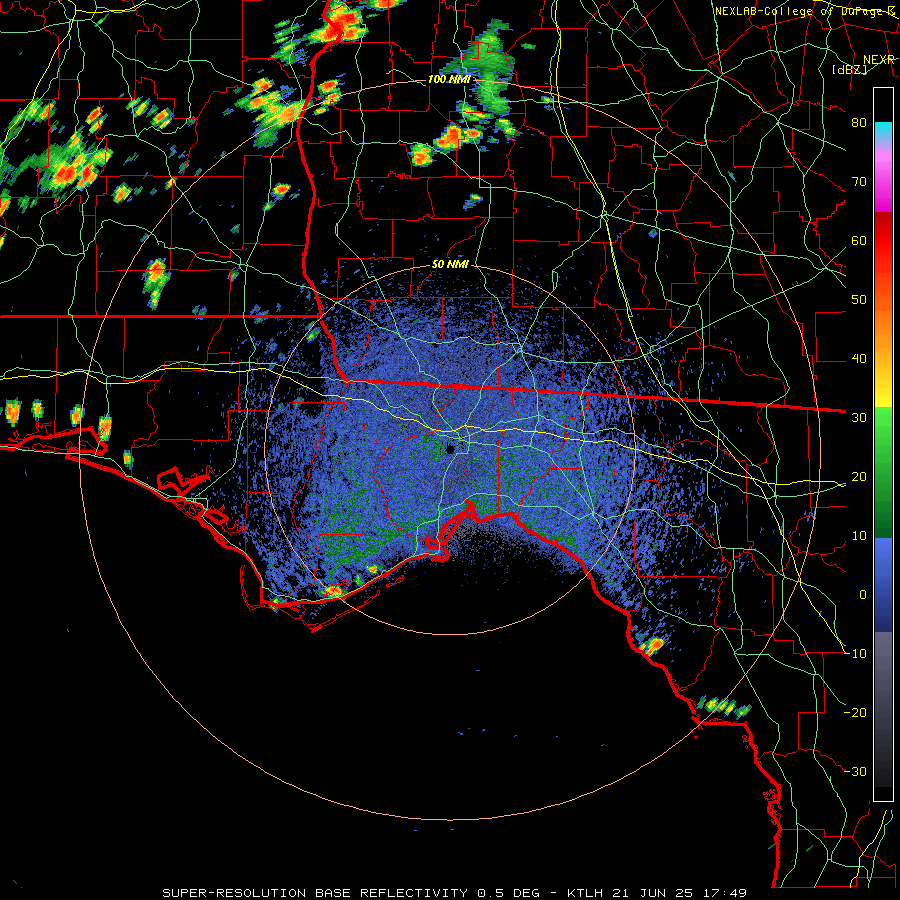Viewport: 900px width, 900px height.
Task: Click the black radar site dot at the map center
Action: pyautogui.click(x=451, y=448)
